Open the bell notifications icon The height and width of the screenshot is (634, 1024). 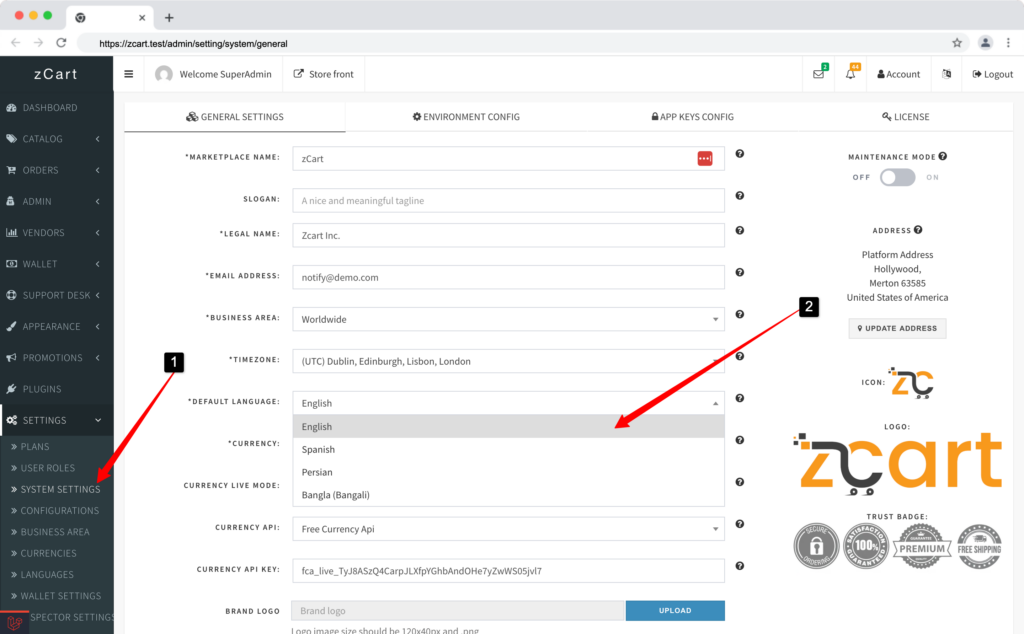tap(850, 74)
